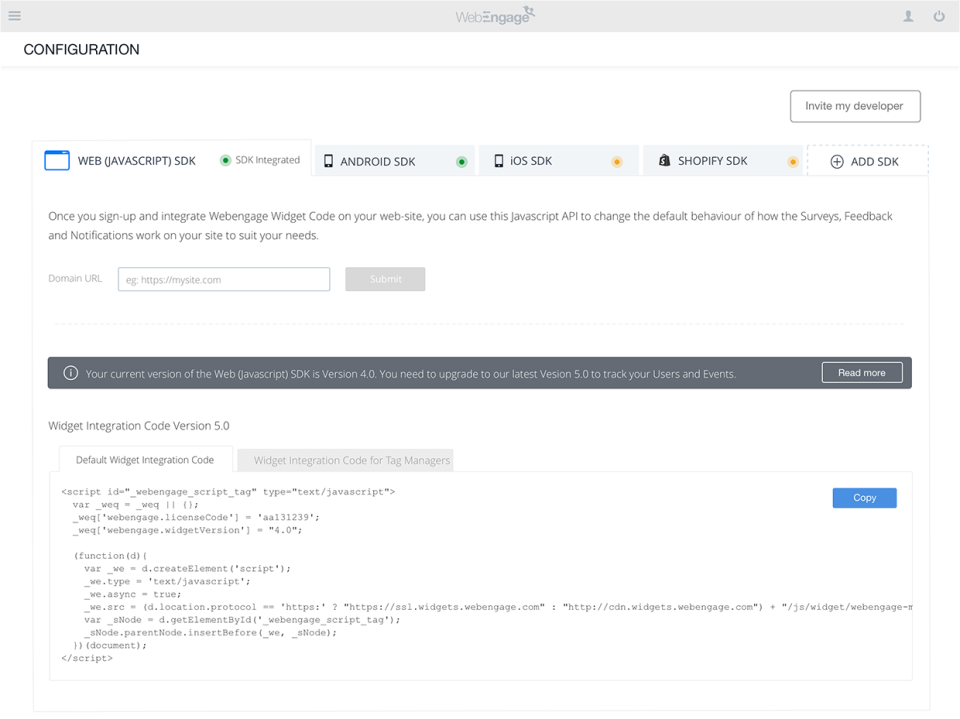Click the Android SDK phone icon
The image size is (960, 719).
328,161
